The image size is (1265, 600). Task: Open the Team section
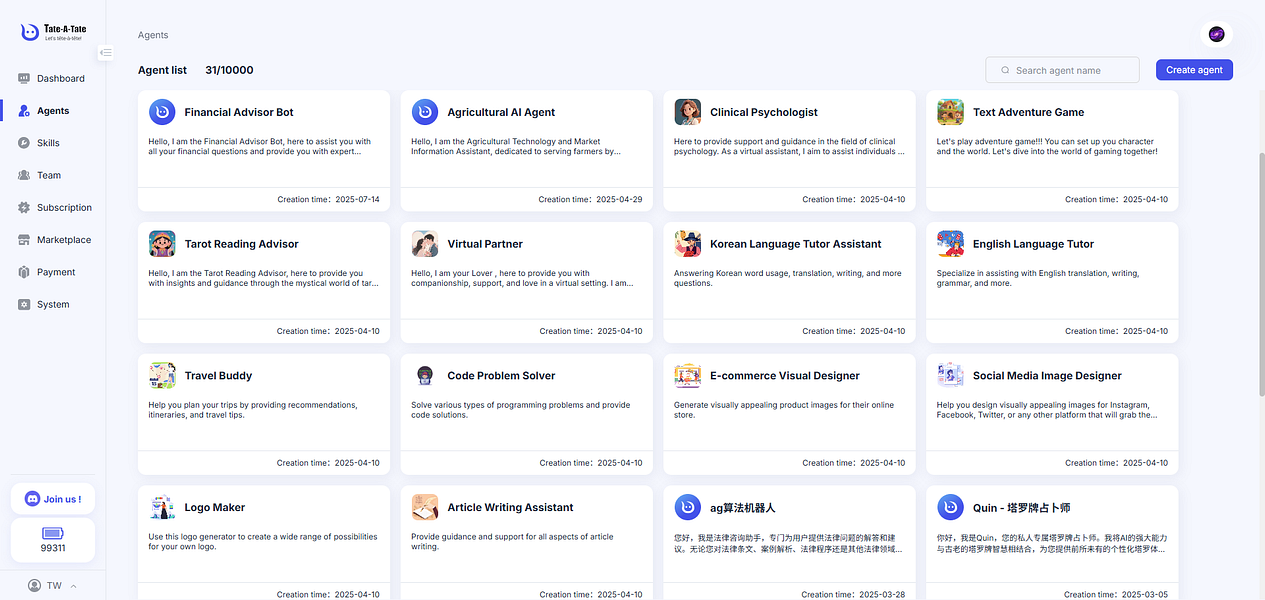point(53,175)
